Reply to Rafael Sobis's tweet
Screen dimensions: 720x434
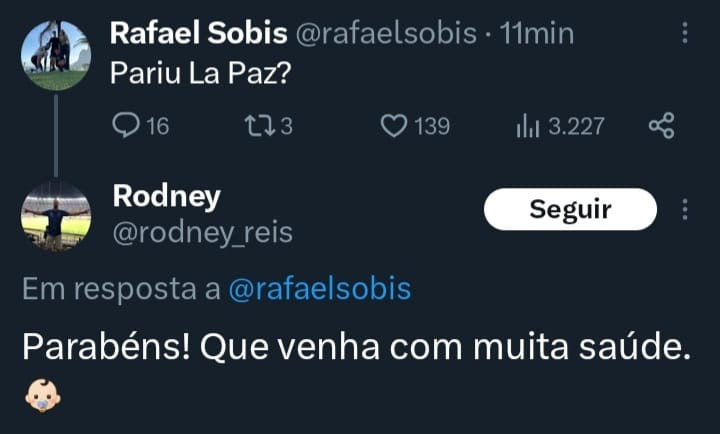(126, 126)
